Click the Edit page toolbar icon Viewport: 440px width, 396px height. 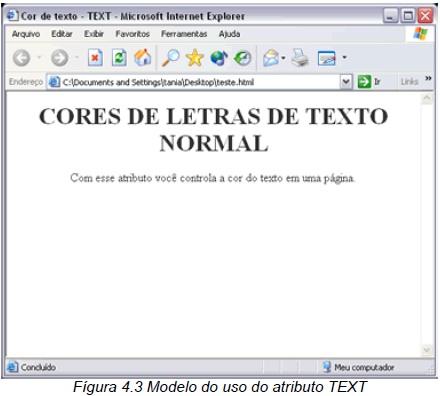click(x=327, y=58)
